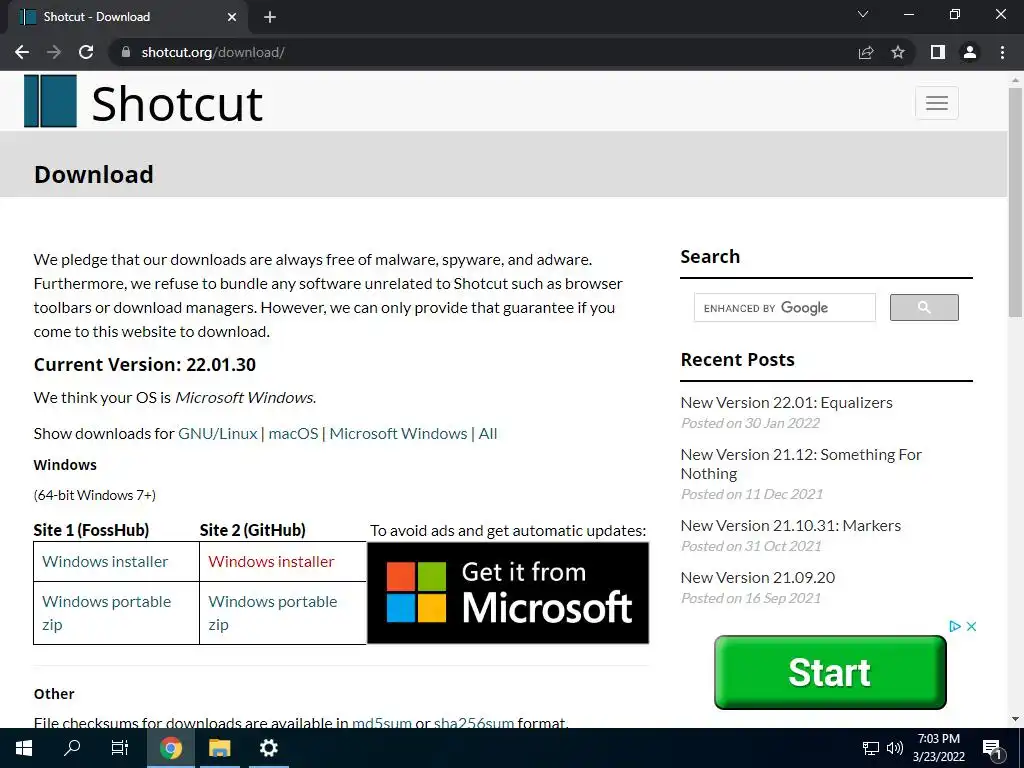Click the green Start ad button
The width and height of the screenshot is (1024, 768).
pyautogui.click(x=830, y=672)
